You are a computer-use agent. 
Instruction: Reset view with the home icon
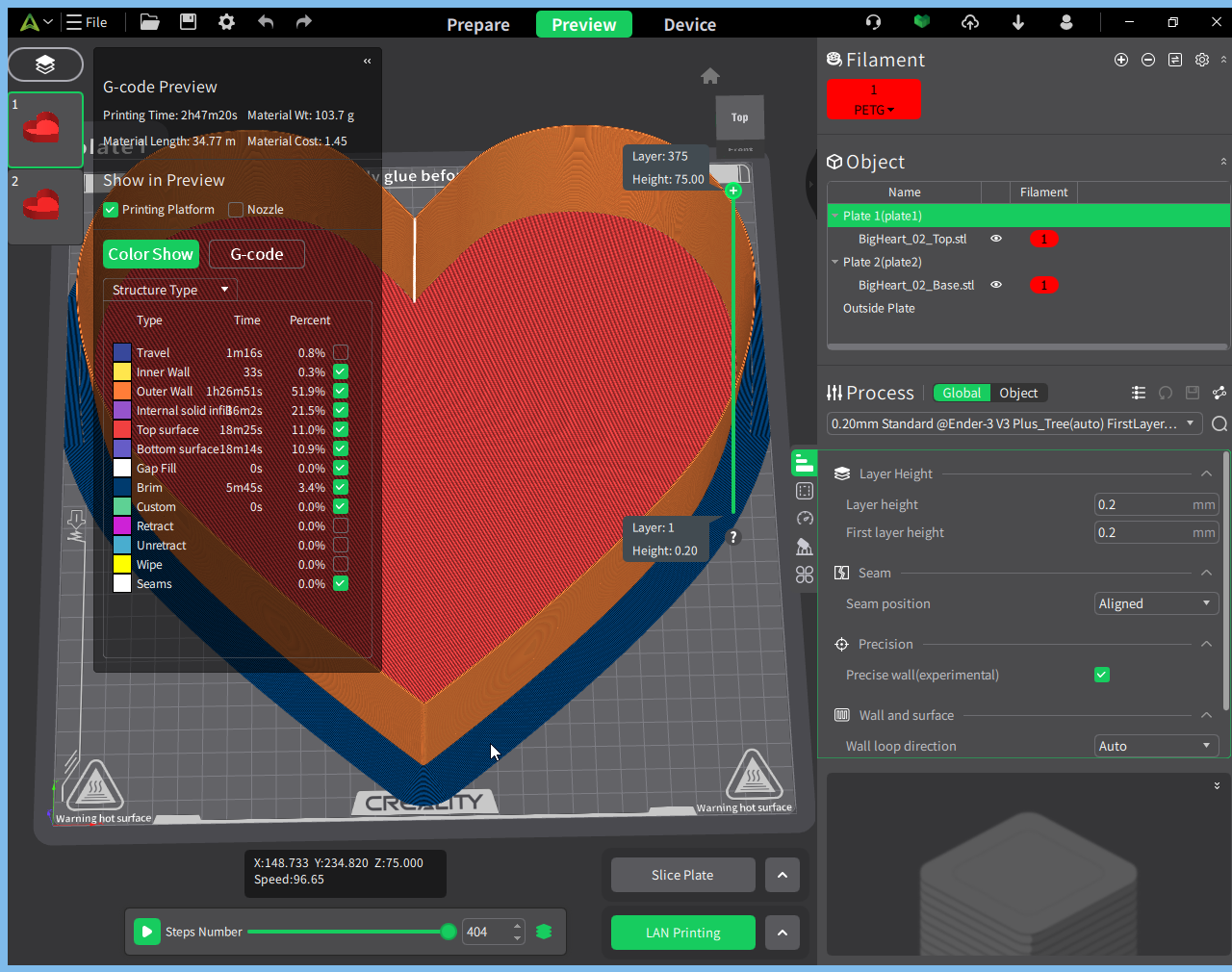(x=710, y=76)
